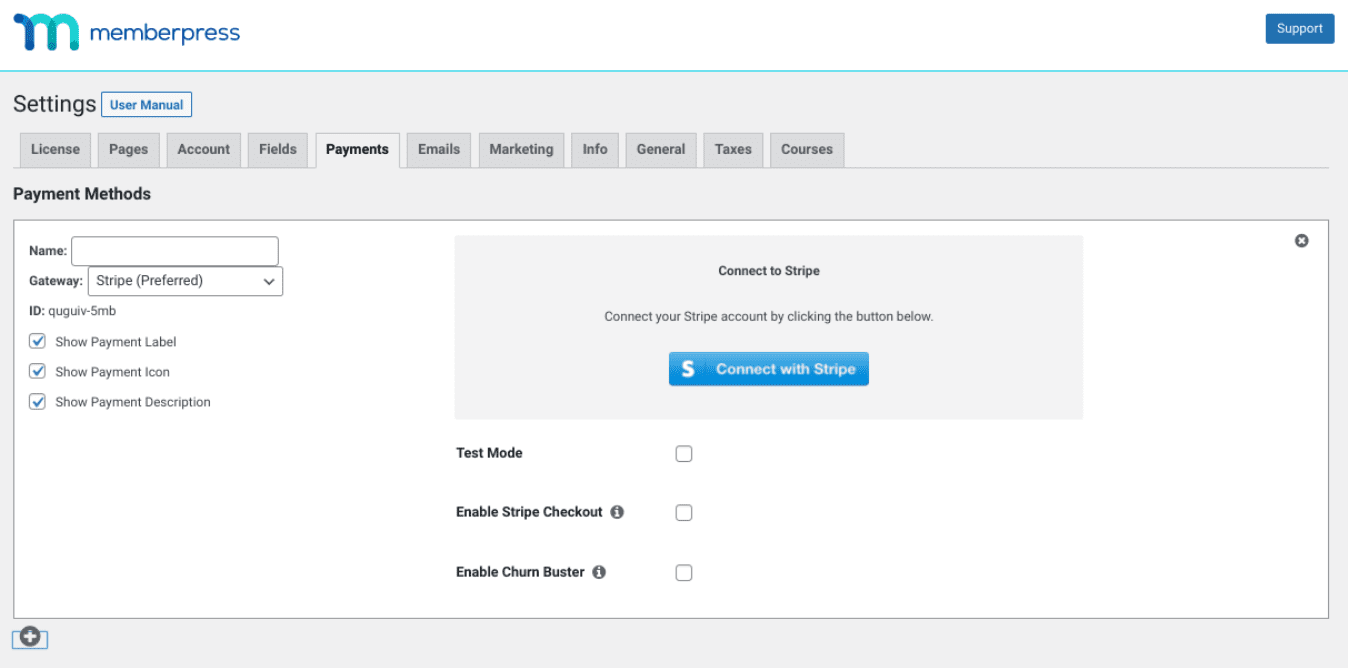
Task: Uncheck Show Payment Label
Action: click(x=37, y=341)
